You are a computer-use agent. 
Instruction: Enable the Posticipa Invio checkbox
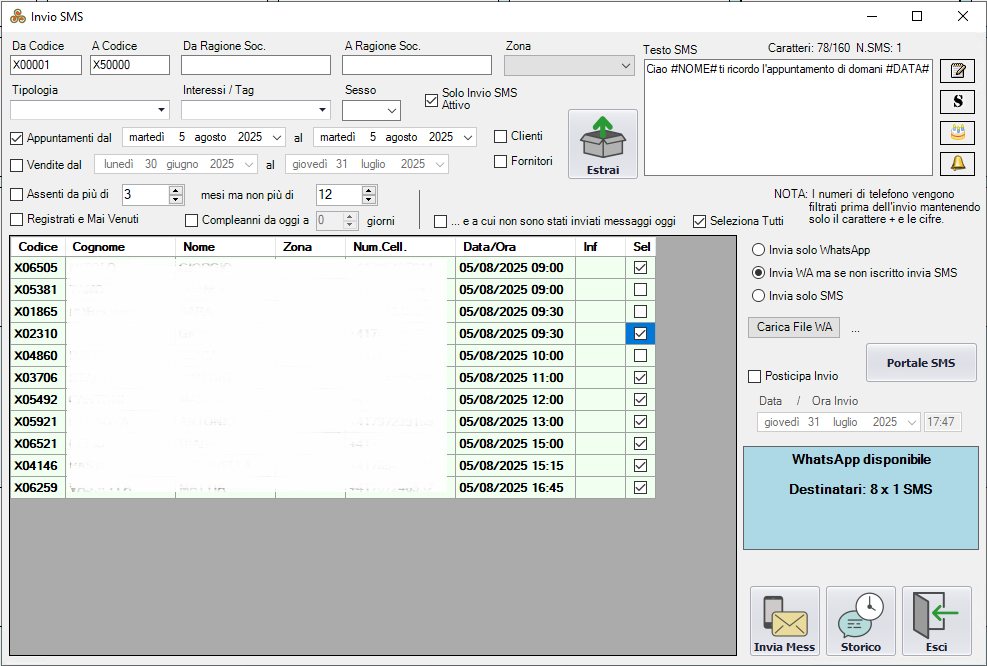755,376
